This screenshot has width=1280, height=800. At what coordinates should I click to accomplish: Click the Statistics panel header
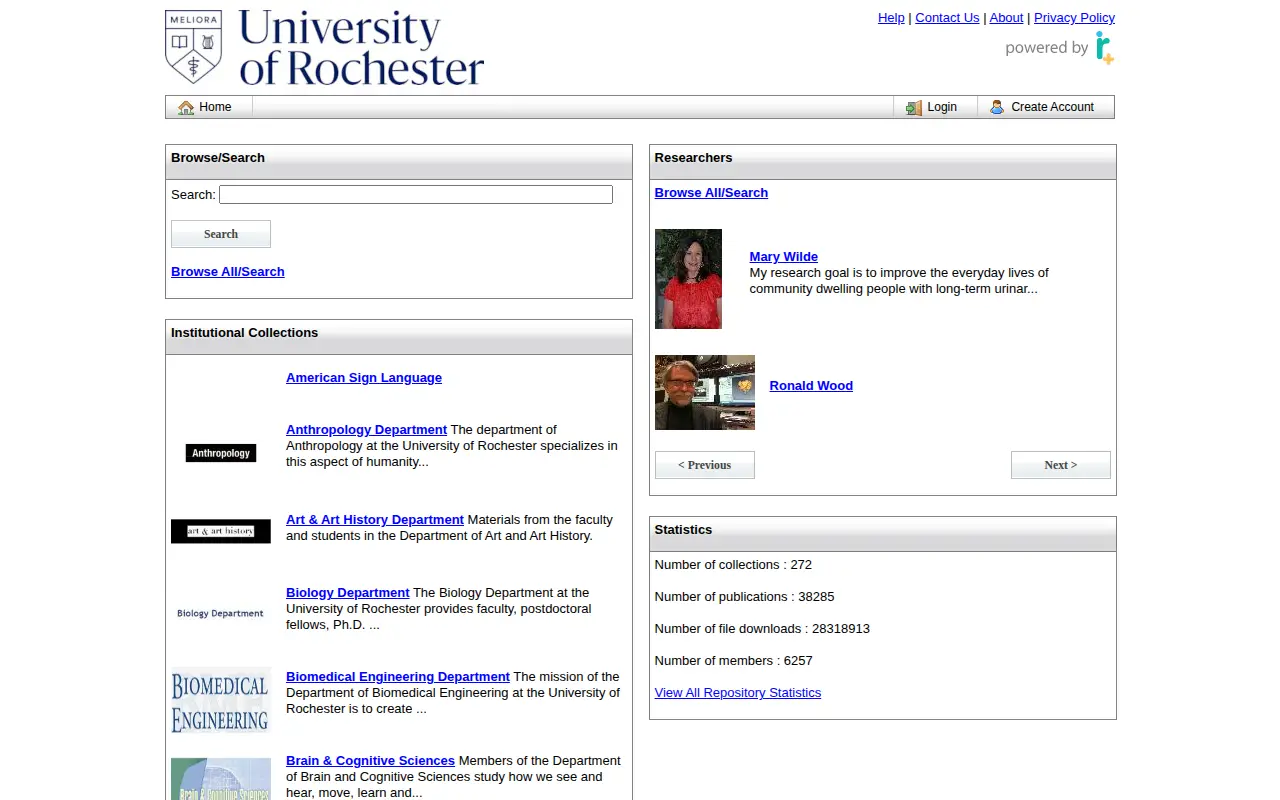click(883, 534)
